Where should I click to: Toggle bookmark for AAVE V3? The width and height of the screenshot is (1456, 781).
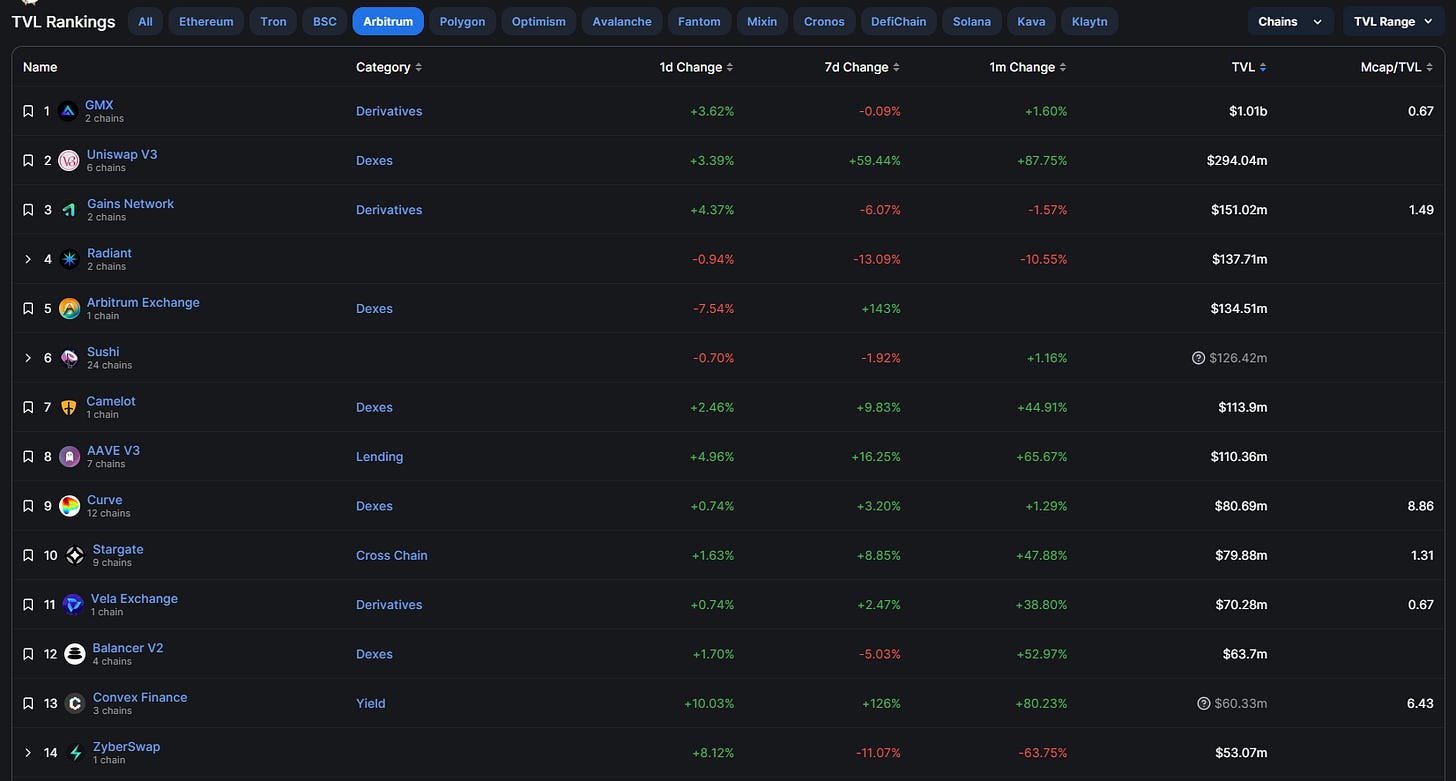[x=28, y=457]
